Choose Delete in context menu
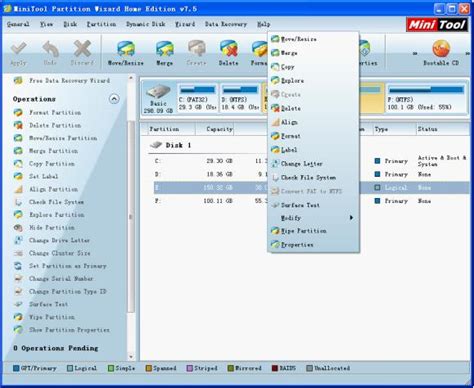This screenshot has height=388, width=474. coord(313,108)
